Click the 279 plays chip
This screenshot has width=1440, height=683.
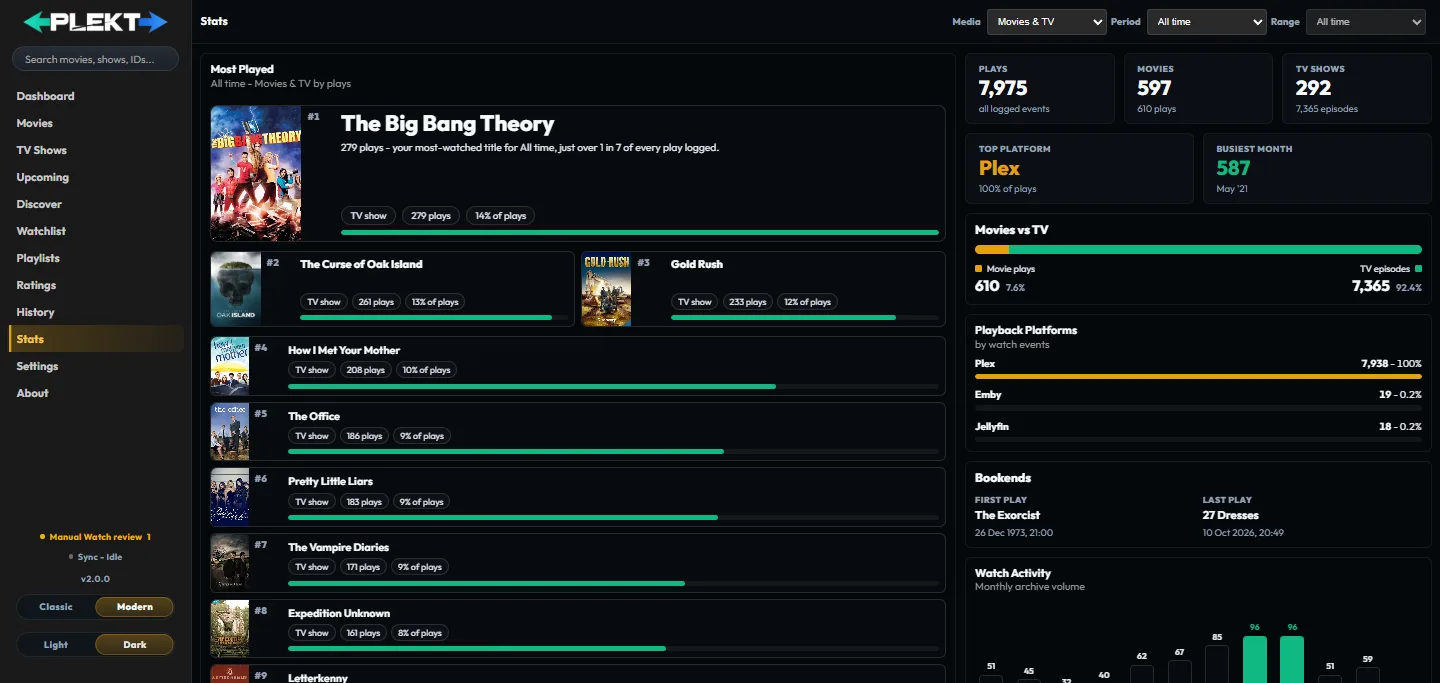point(431,216)
